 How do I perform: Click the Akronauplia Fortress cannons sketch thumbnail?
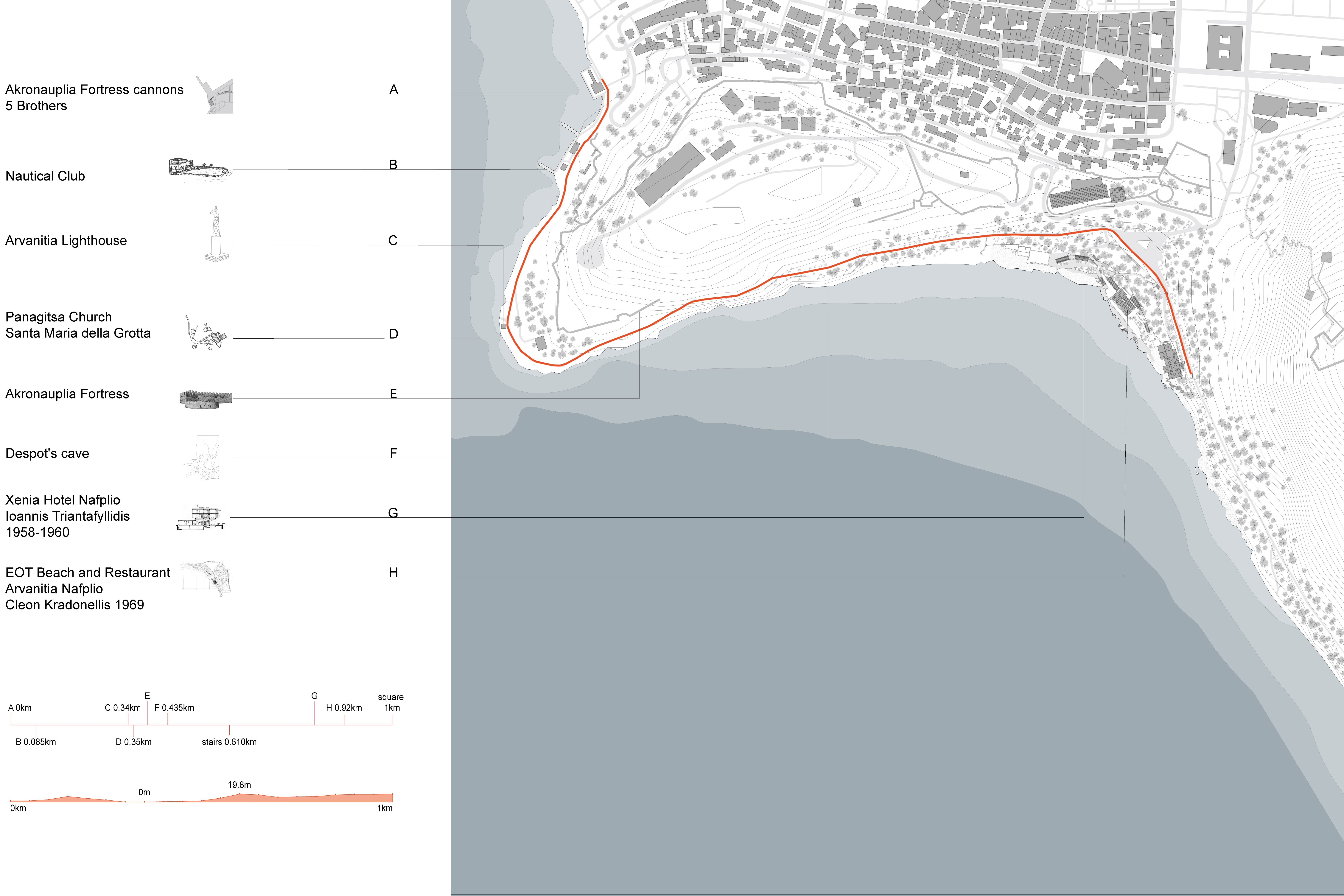(x=215, y=94)
